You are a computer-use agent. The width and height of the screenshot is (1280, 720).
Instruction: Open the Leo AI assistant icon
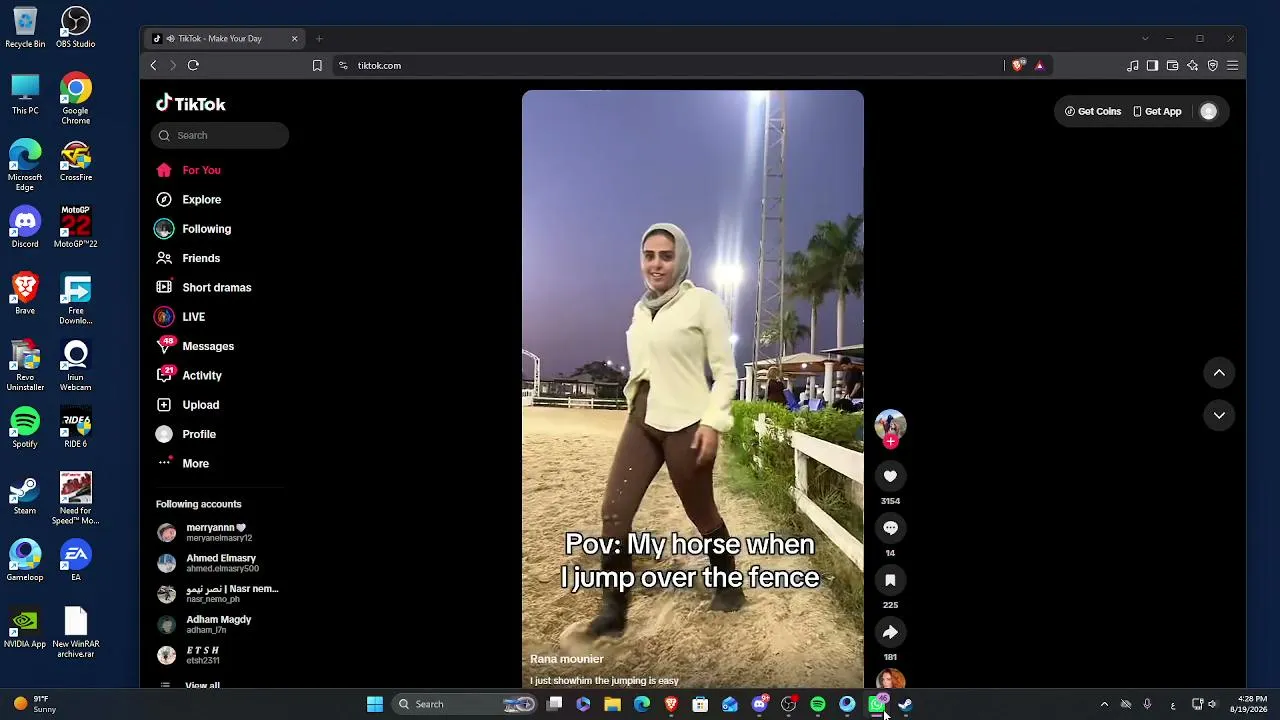pyautogui.click(x=1192, y=66)
